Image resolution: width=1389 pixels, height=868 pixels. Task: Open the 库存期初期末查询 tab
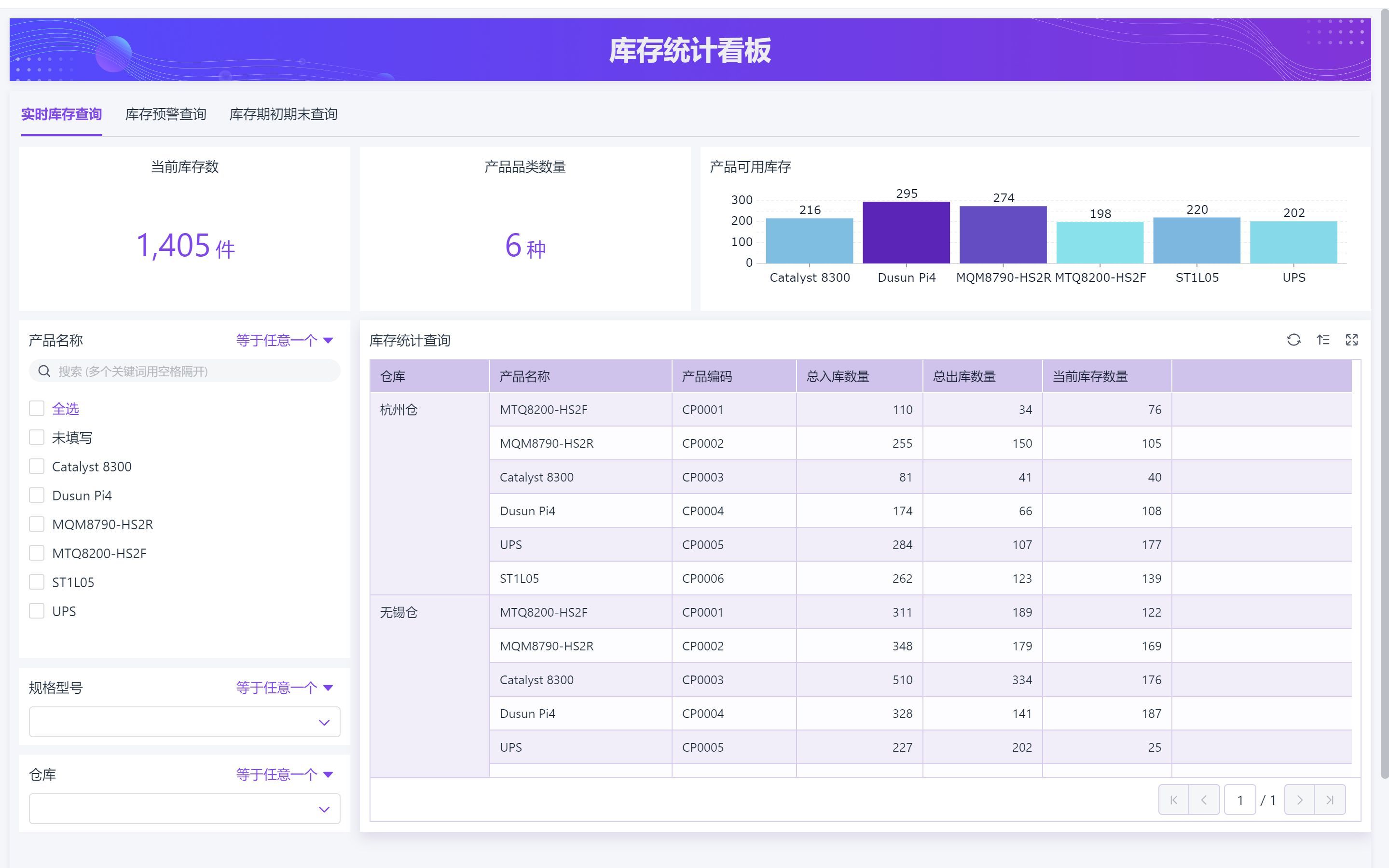pyautogui.click(x=283, y=114)
